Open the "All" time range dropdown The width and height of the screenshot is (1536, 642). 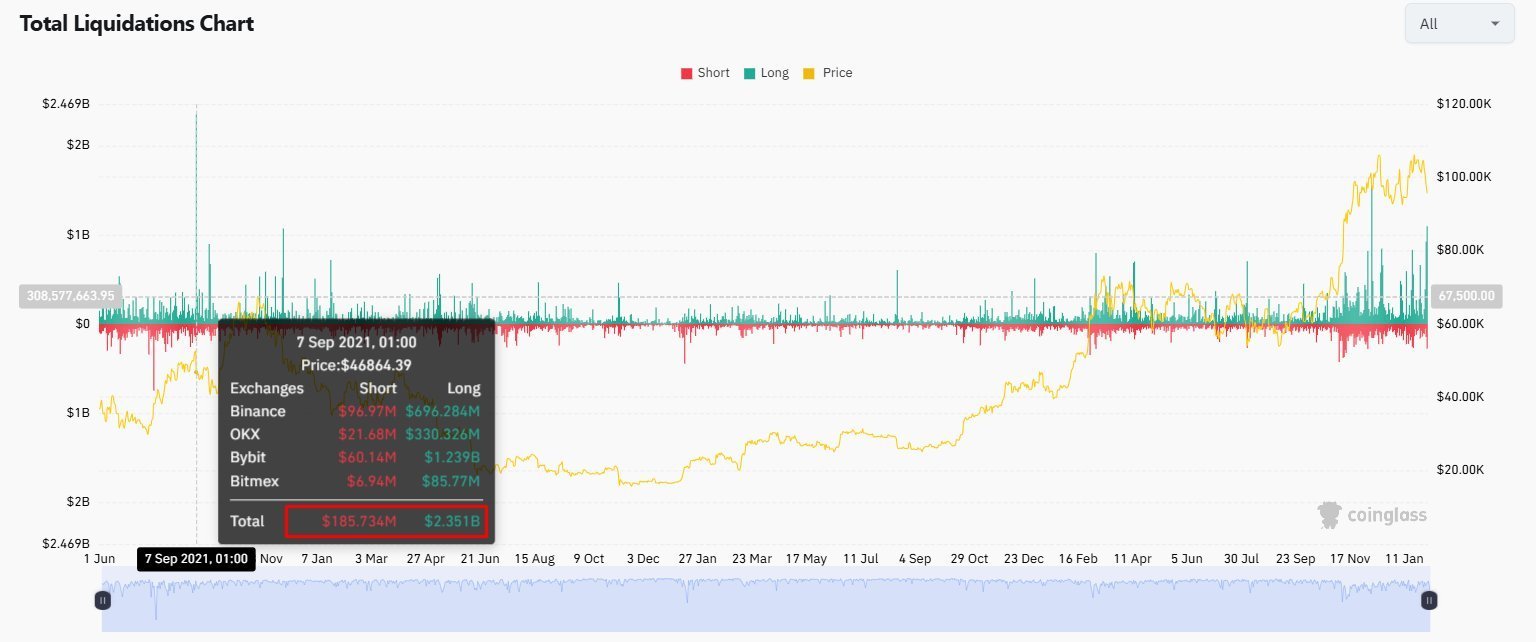pyautogui.click(x=1458, y=24)
